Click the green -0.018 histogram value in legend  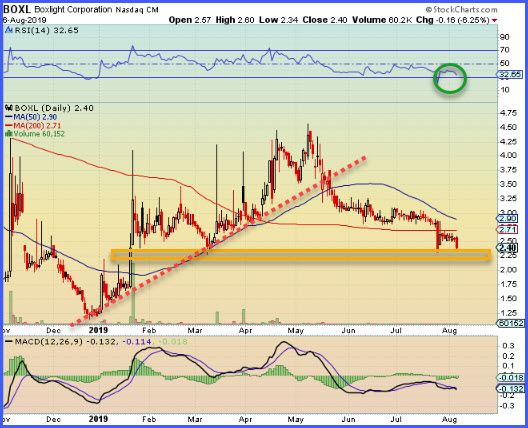pos(172,342)
